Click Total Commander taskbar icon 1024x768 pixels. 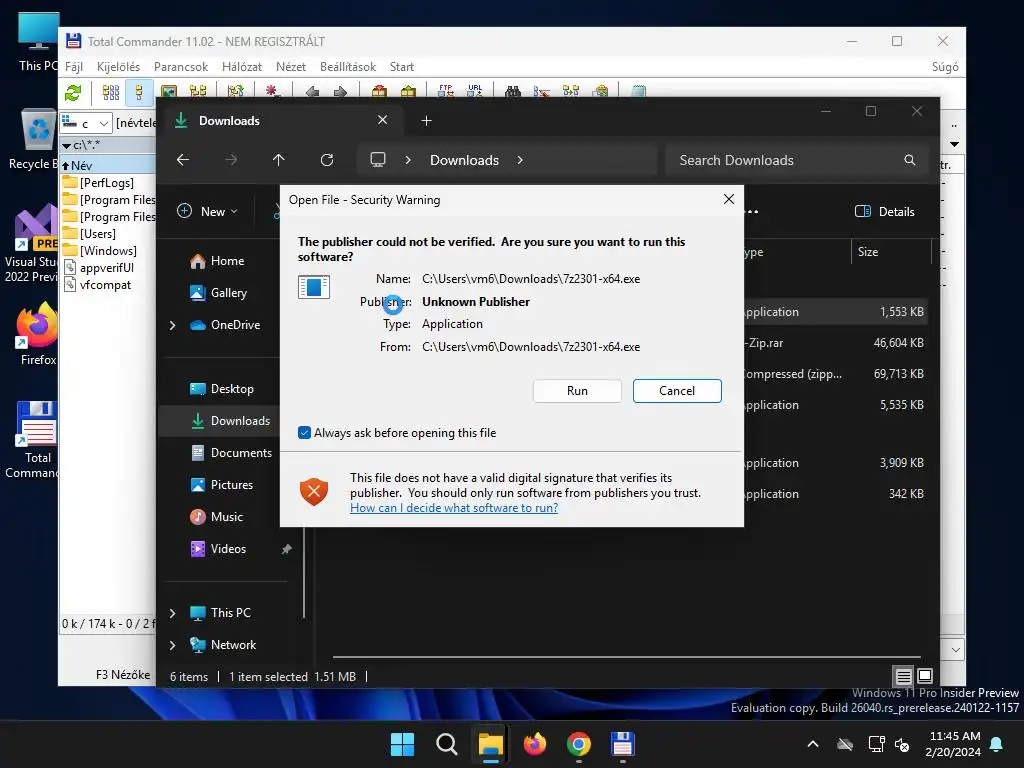(x=622, y=744)
